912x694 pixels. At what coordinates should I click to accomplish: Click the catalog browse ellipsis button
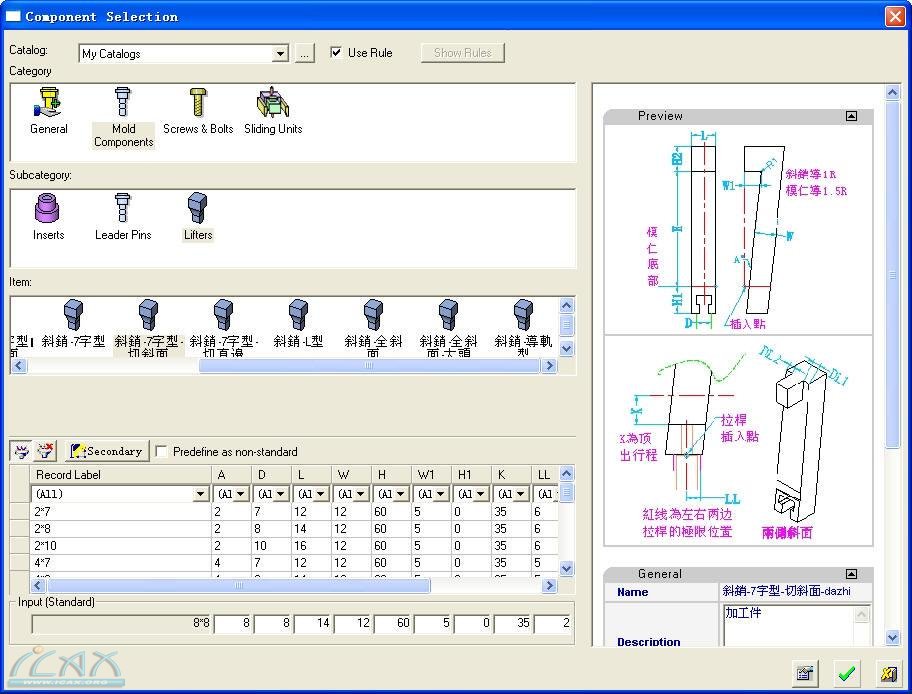click(305, 54)
